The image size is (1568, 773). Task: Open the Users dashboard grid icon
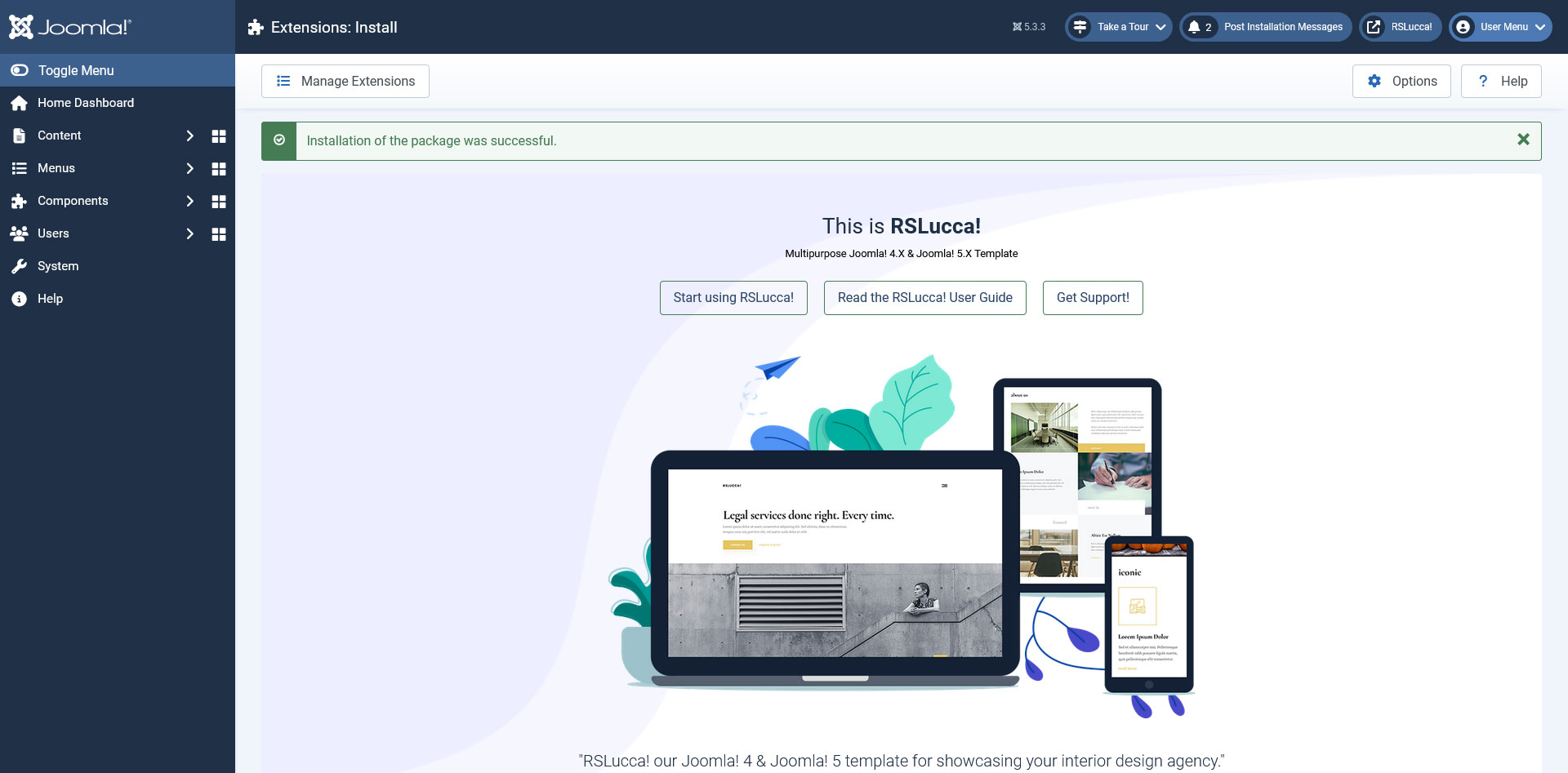(218, 234)
